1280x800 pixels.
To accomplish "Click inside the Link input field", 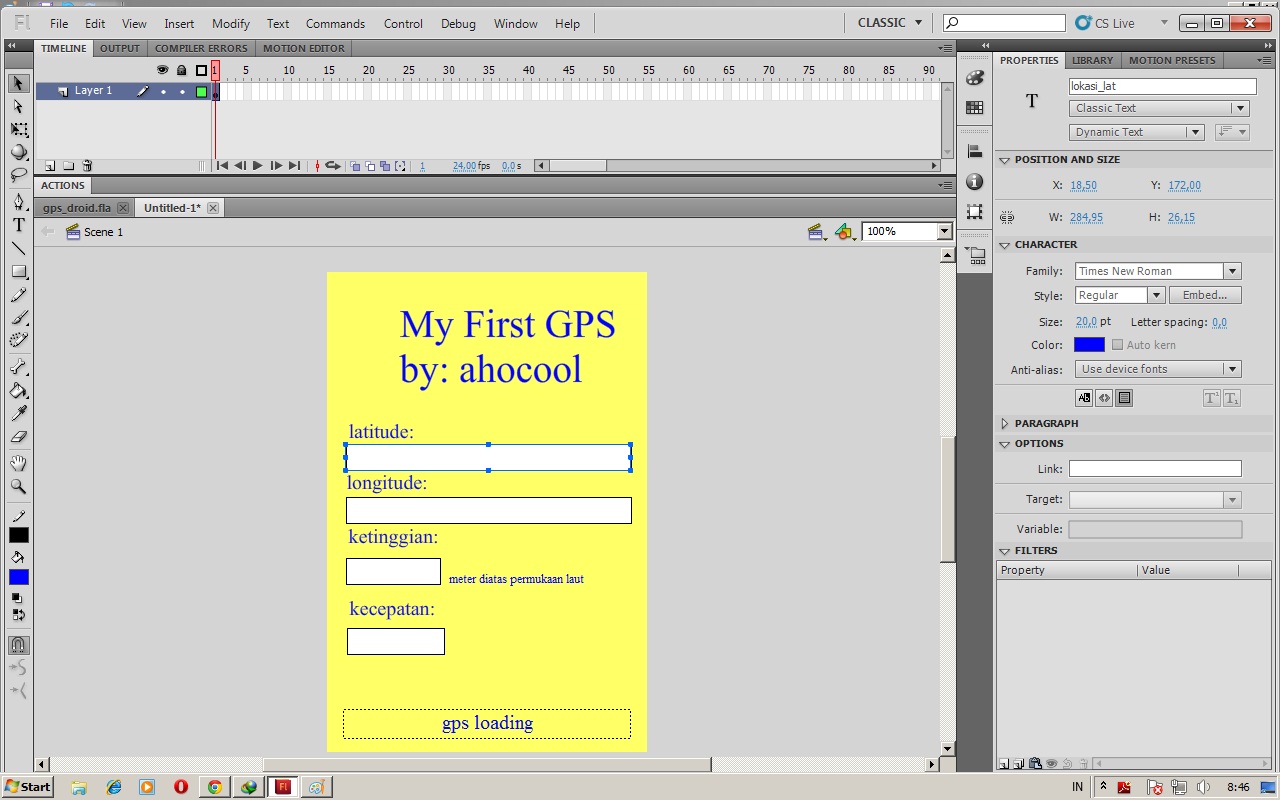I will pos(1155,468).
